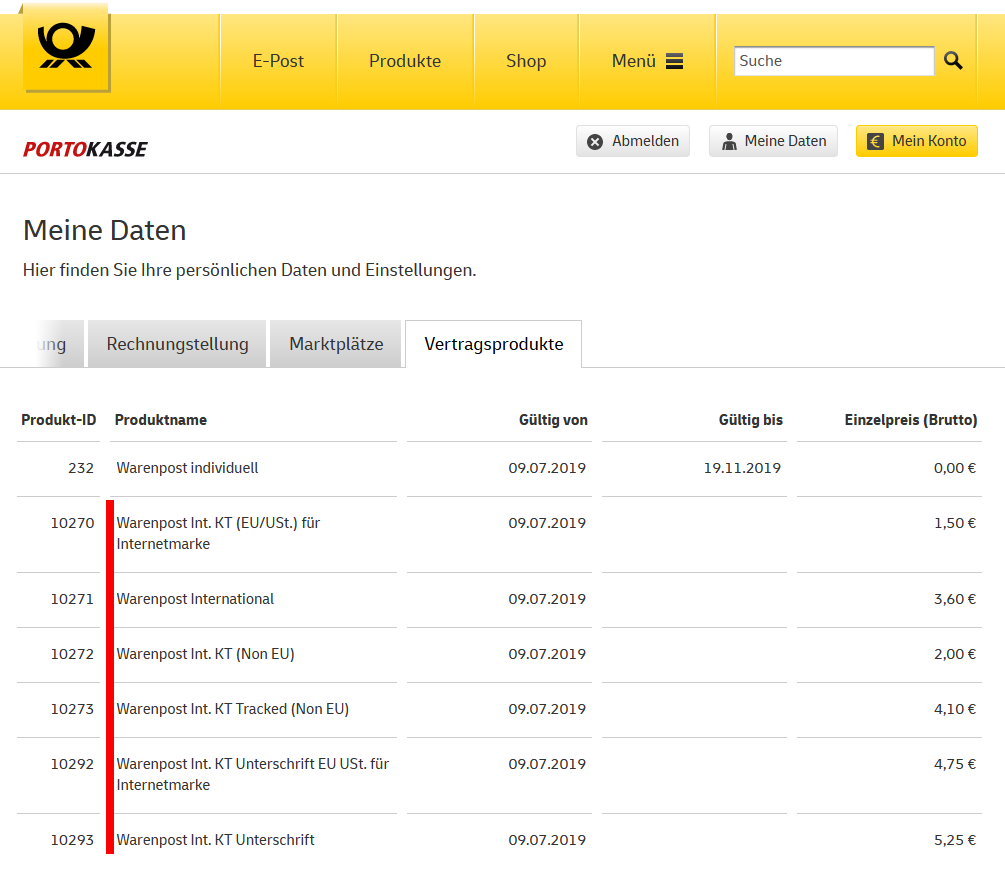Select Warenpost Int. KT Tracked (Non EU)
Screen dimensions: 1005x874
pyautogui.click(x=233, y=709)
